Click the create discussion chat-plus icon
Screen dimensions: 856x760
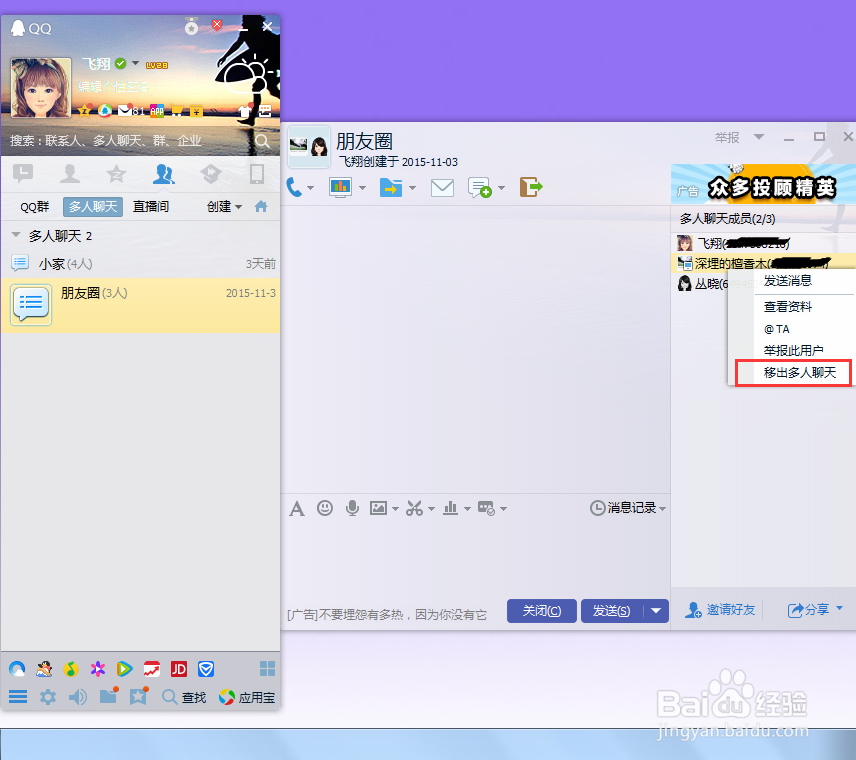480,187
